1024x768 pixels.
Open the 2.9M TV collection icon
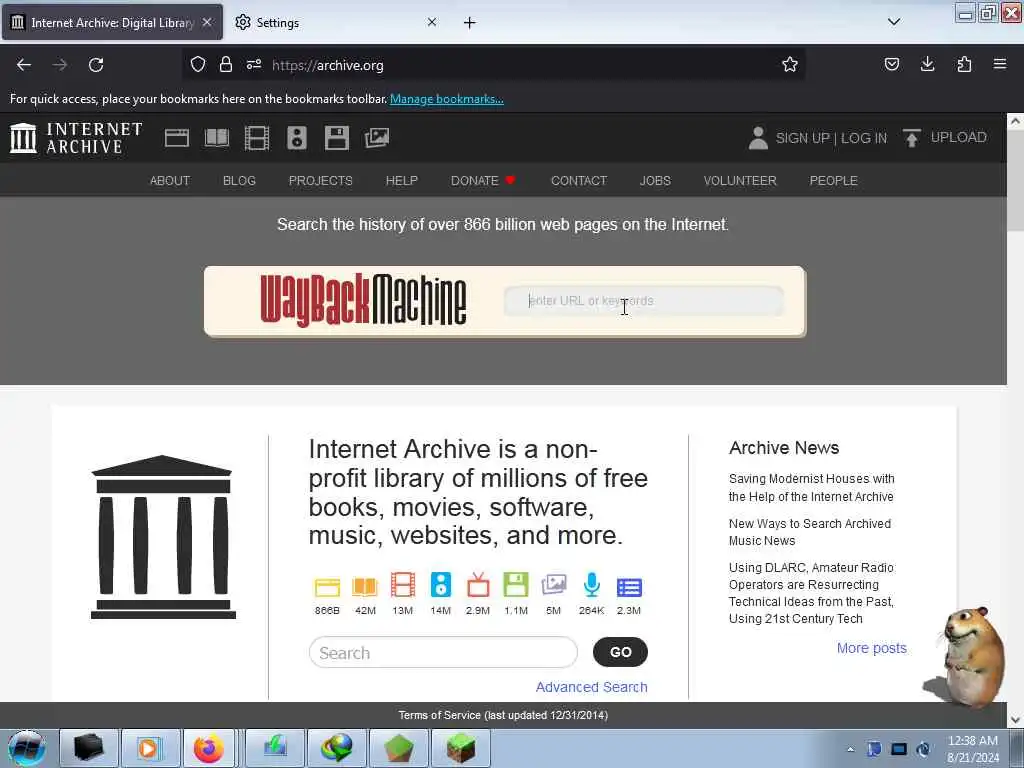478,585
